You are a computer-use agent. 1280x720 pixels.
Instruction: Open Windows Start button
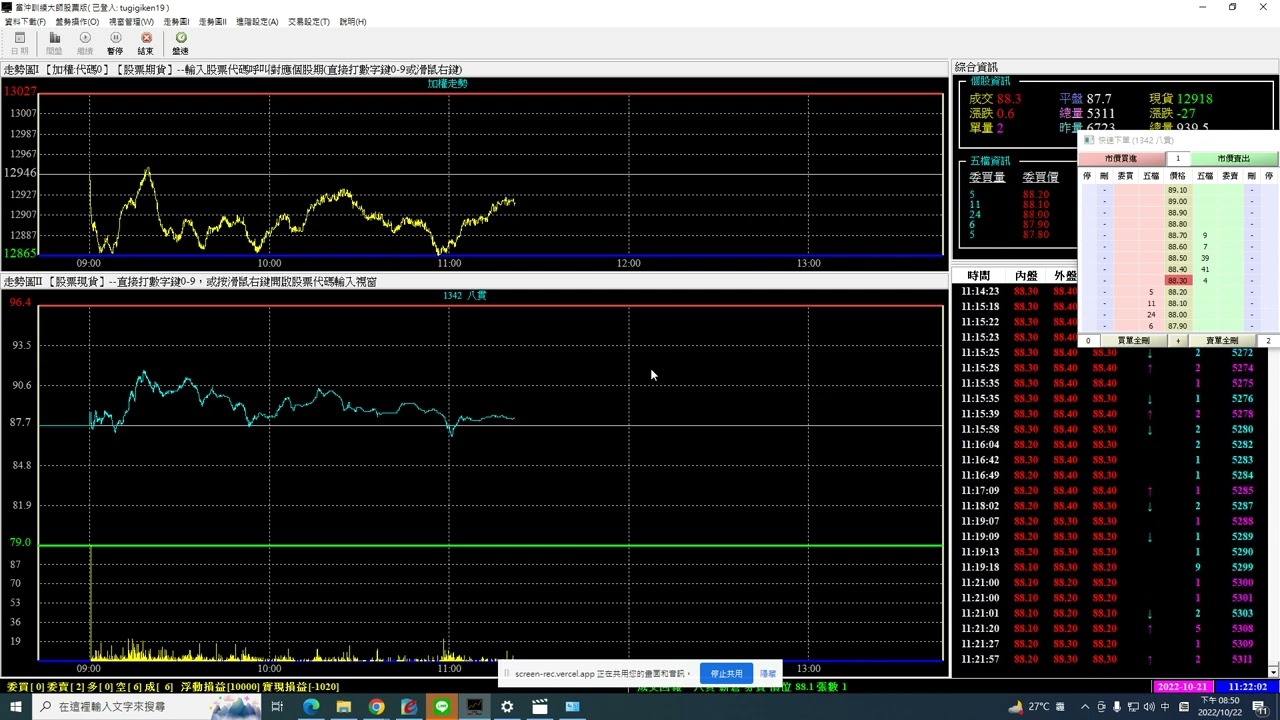(x=16, y=706)
